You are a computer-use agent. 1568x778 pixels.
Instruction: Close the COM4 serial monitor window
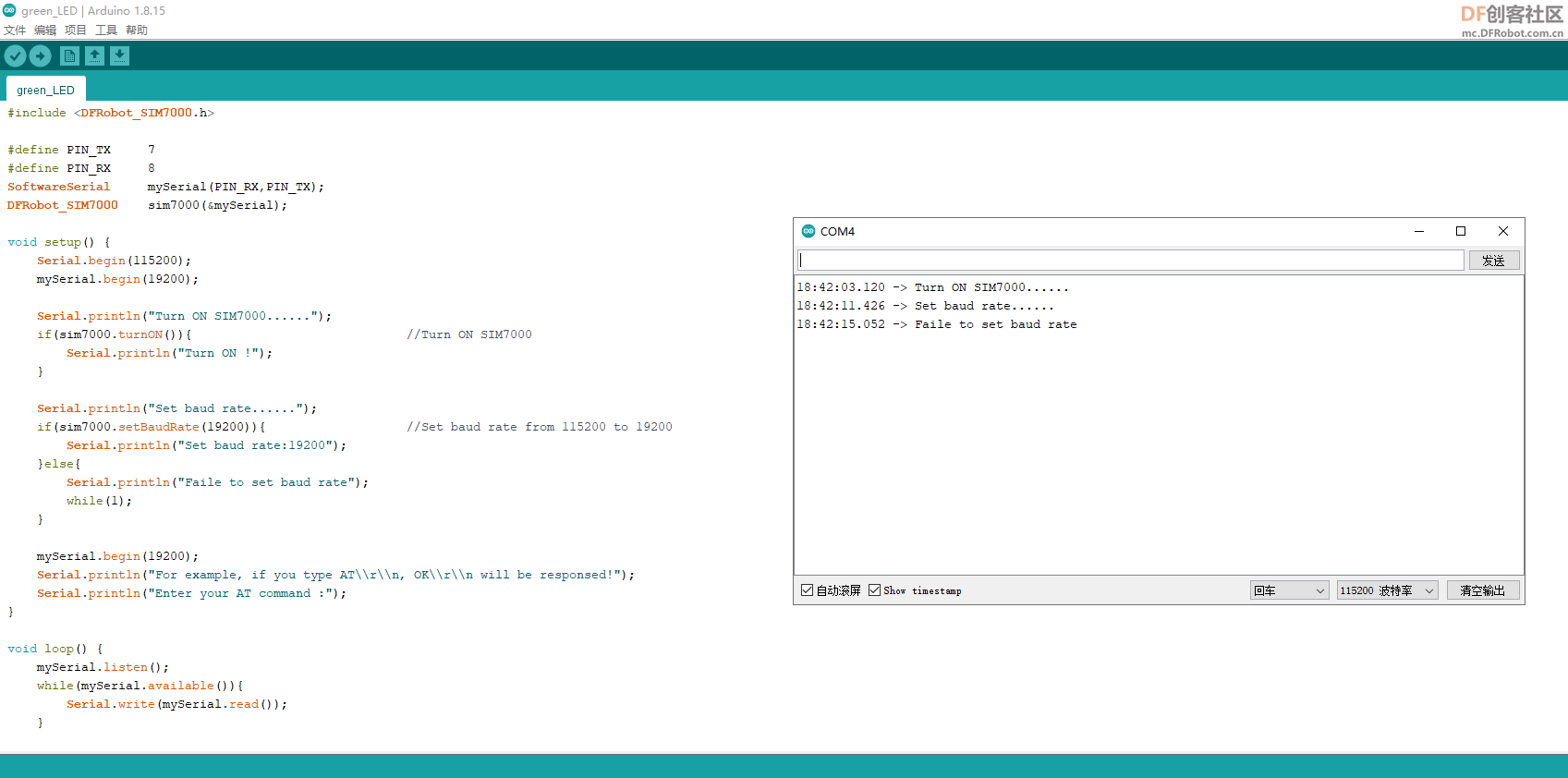1503,231
